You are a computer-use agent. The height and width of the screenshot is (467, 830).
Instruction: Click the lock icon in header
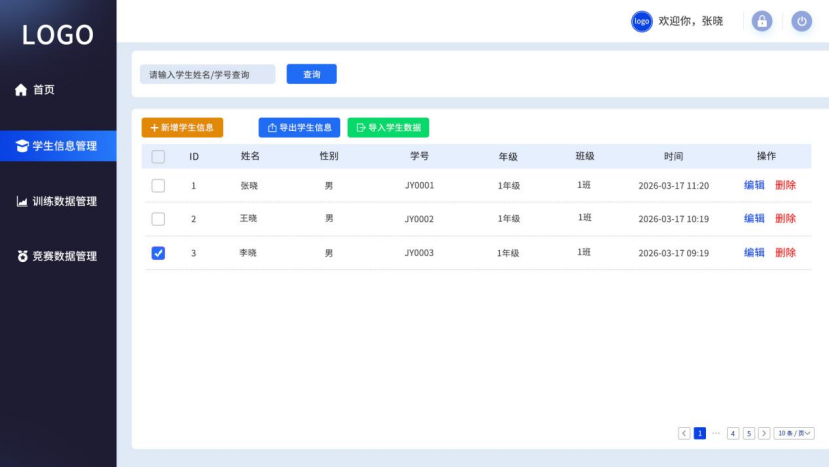[762, 21]
